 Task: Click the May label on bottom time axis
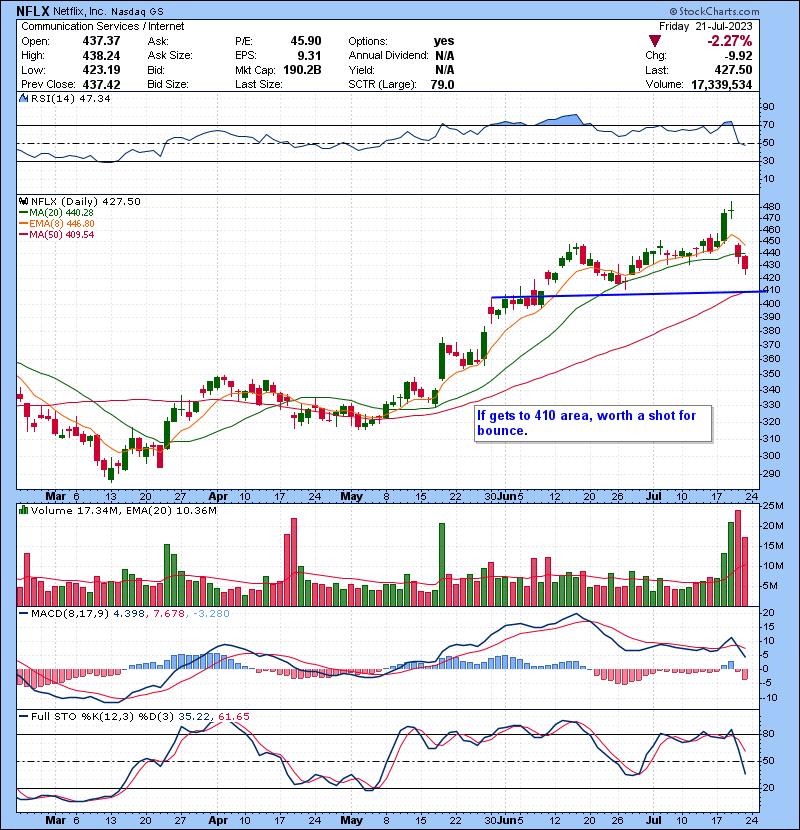pos(352,820)
